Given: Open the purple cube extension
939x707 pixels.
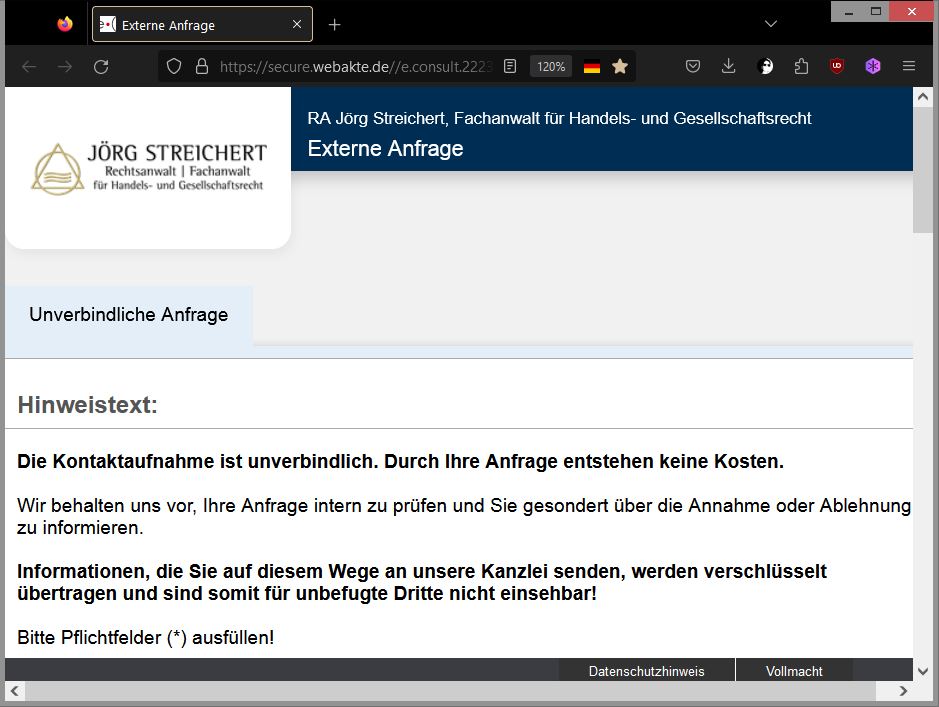Looking at the screenshot, I should 873,66.
